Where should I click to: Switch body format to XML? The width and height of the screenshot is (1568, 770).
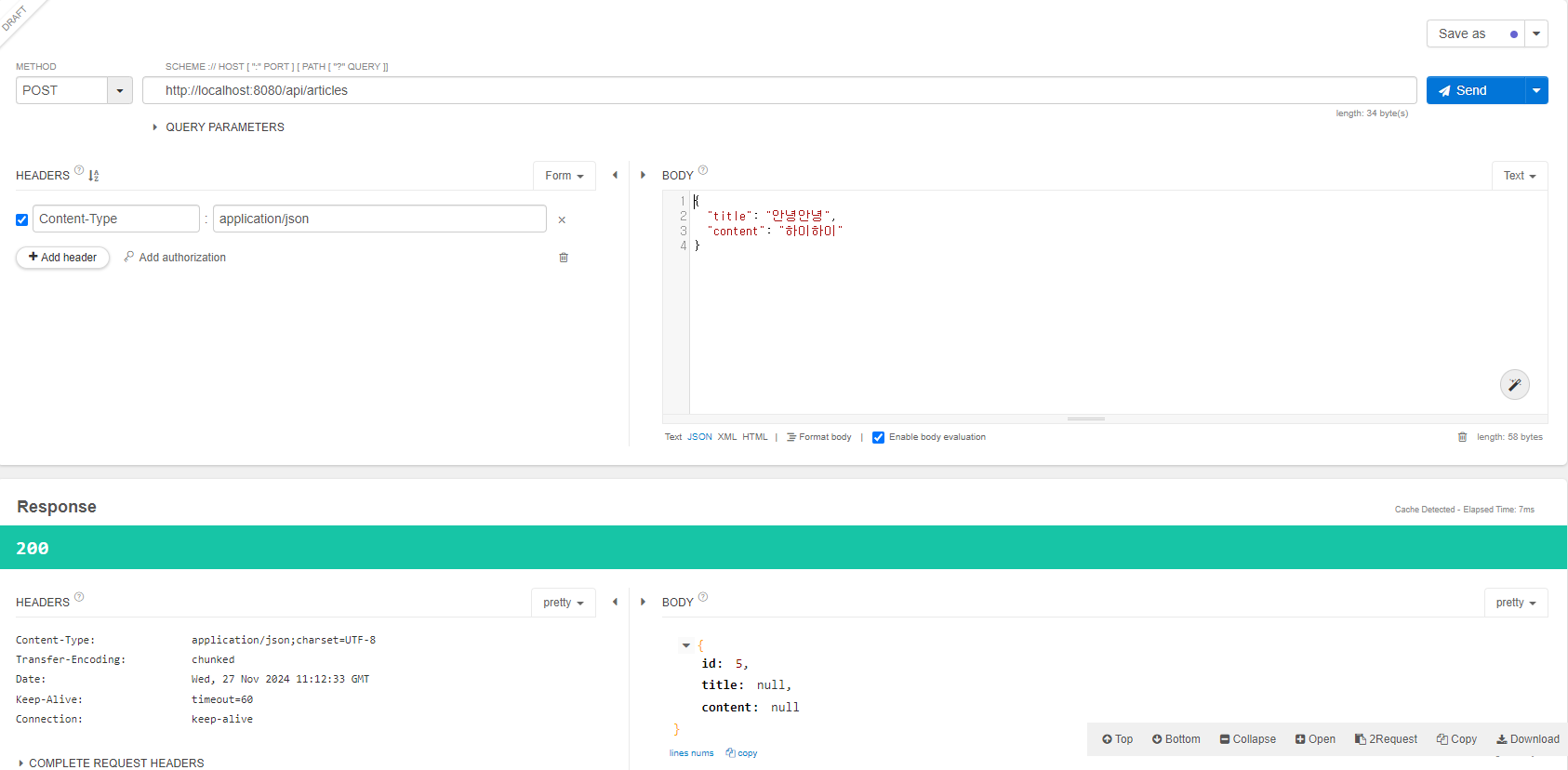coord(727,437)
